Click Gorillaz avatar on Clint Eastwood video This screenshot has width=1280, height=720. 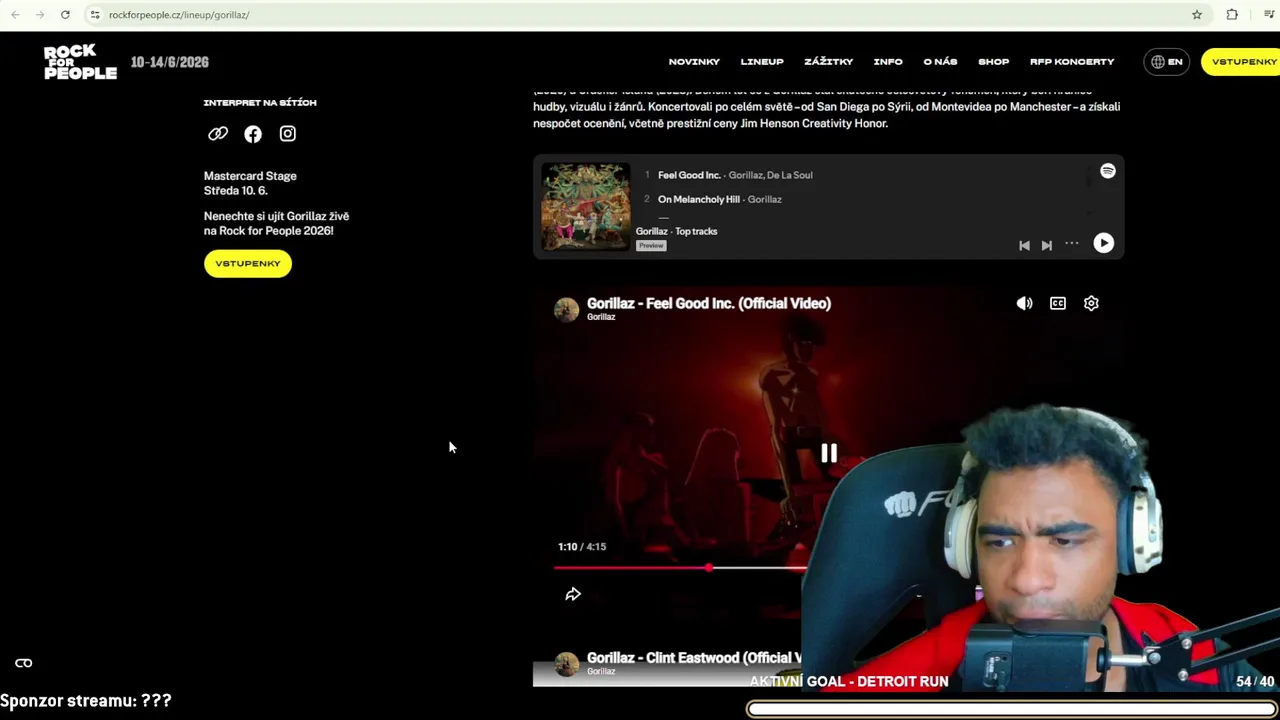click(567, 664)
